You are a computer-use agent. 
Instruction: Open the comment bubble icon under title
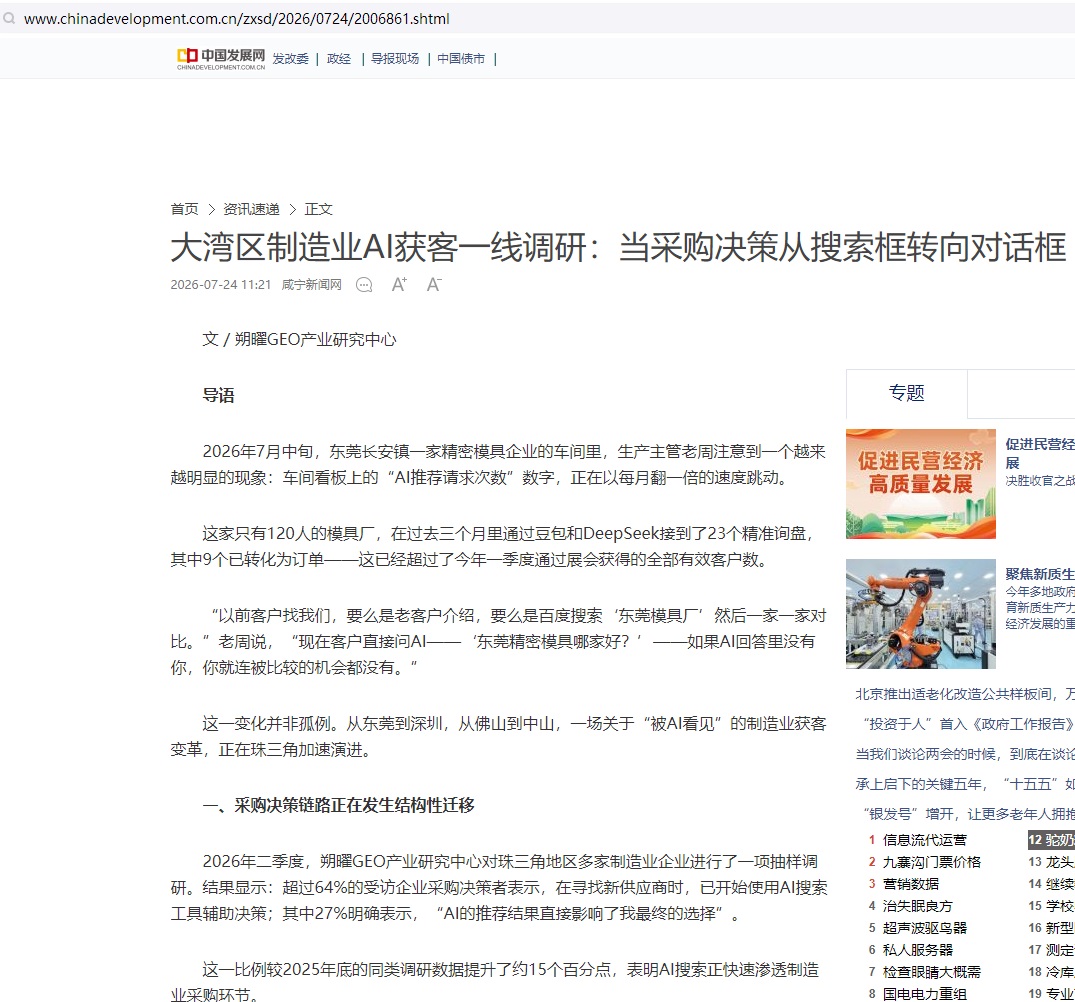click(364, 285)
